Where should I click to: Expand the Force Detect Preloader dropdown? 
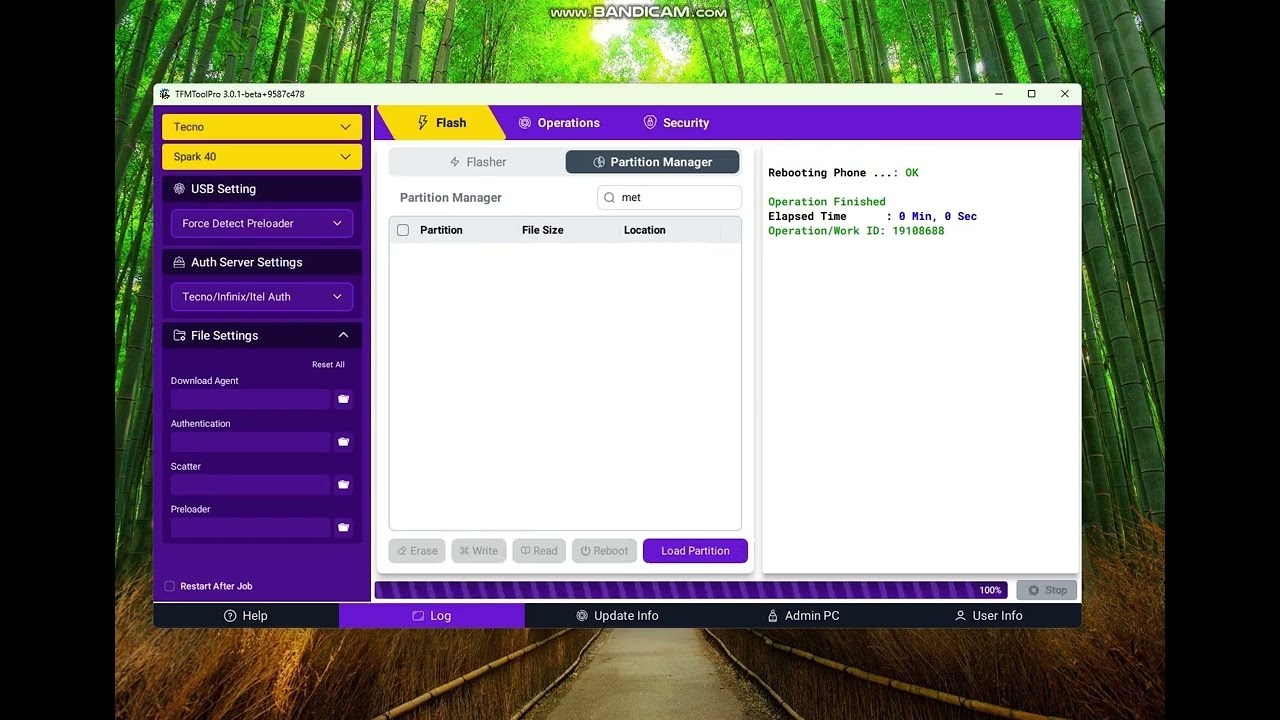pyautogui.click(x=262, y=224)
